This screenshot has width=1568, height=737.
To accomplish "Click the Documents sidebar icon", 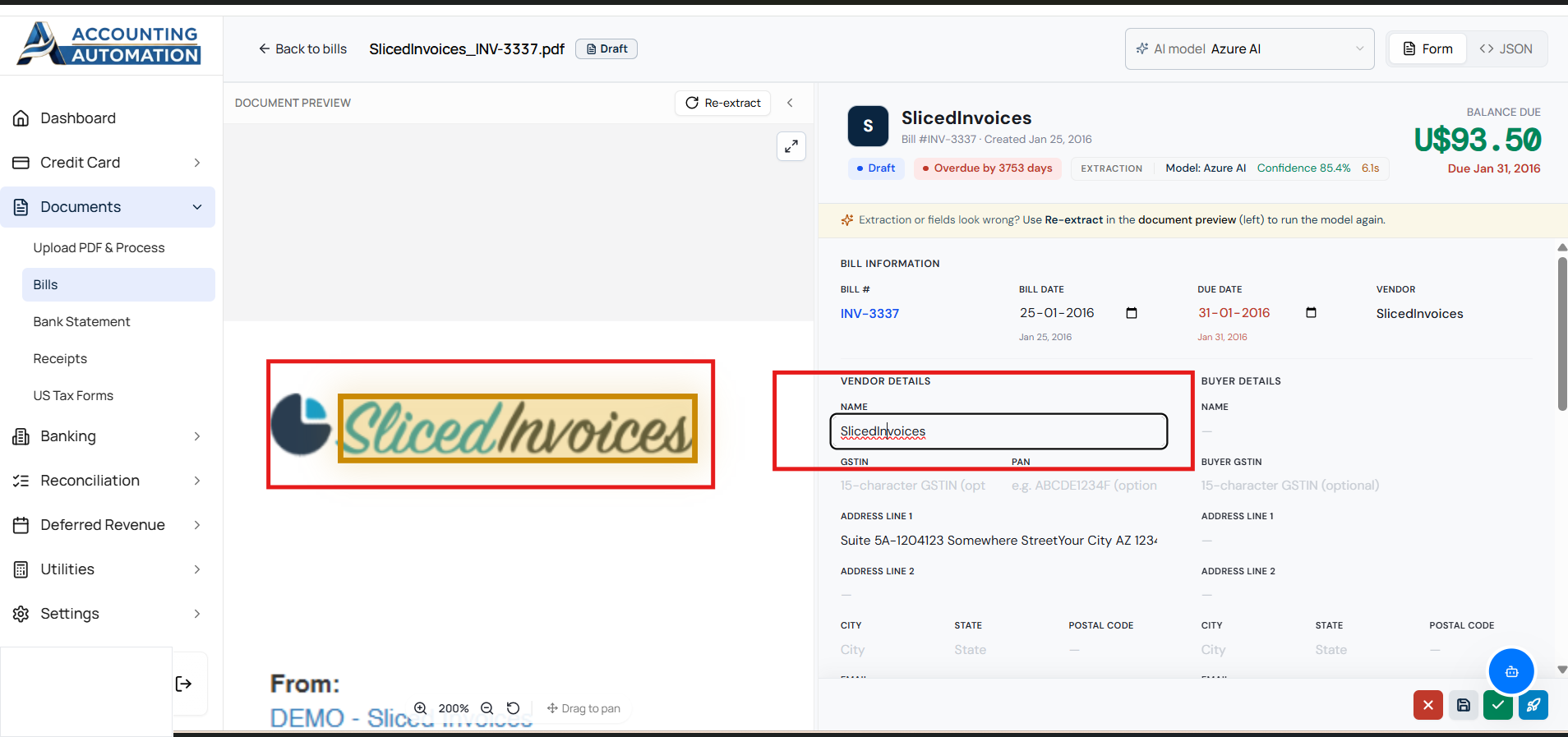I will click(21, 207).
